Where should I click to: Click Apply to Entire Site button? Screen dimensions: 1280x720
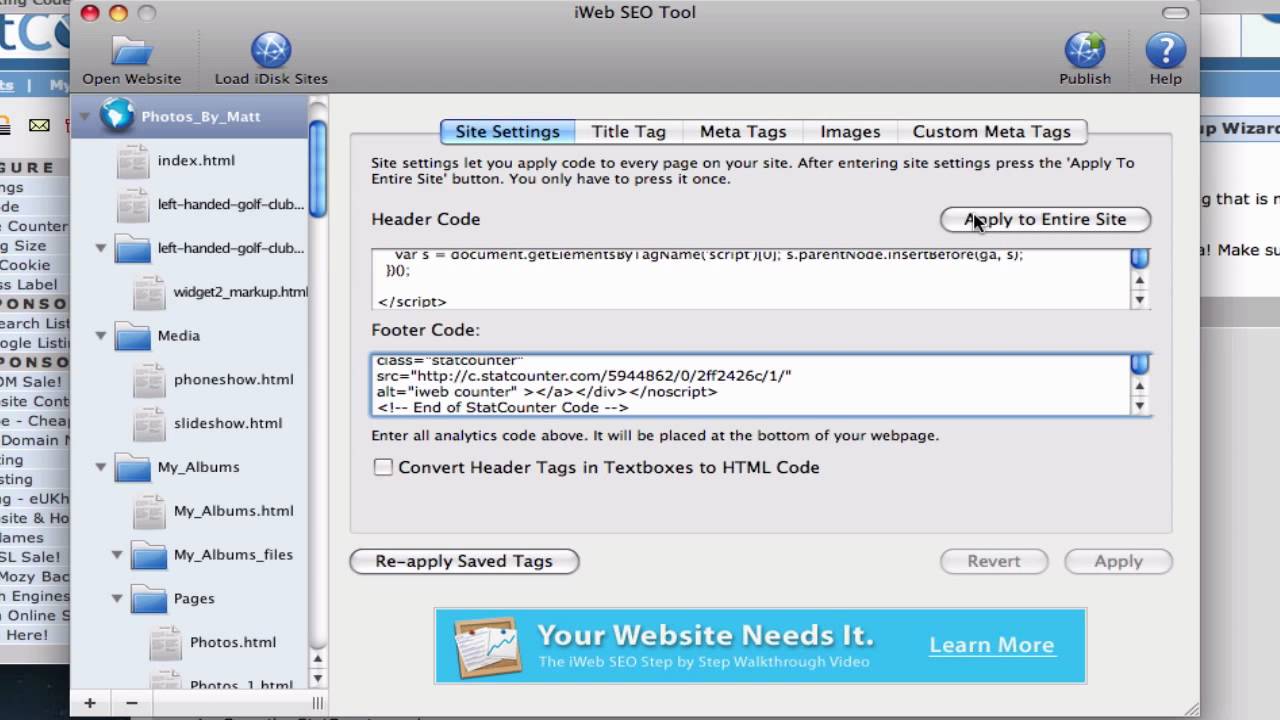point(1045,219)
